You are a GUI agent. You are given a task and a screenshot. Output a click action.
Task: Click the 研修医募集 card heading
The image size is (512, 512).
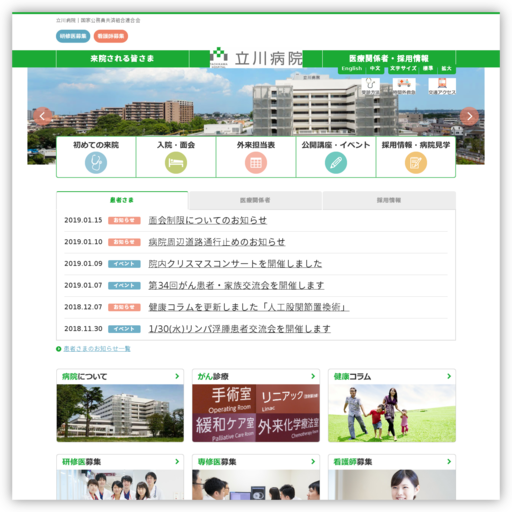coord(82,462)
